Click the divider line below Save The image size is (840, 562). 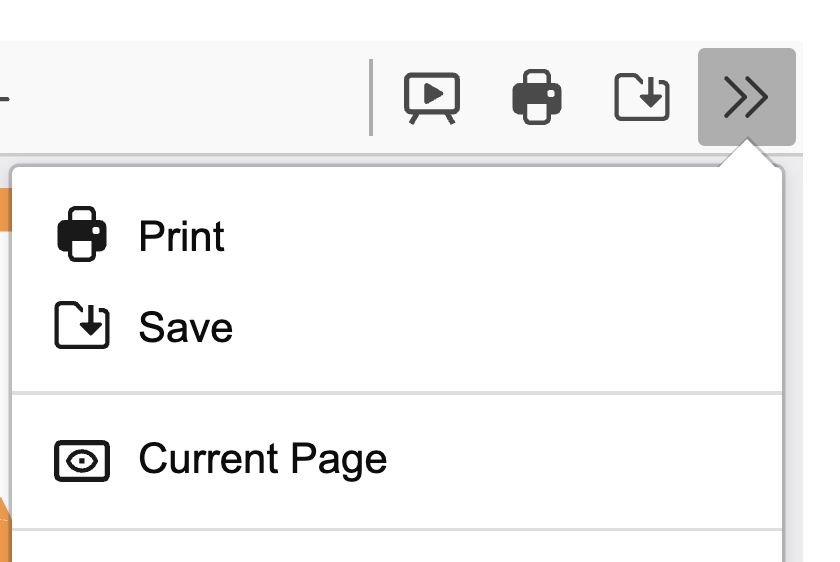click(396, 393)
